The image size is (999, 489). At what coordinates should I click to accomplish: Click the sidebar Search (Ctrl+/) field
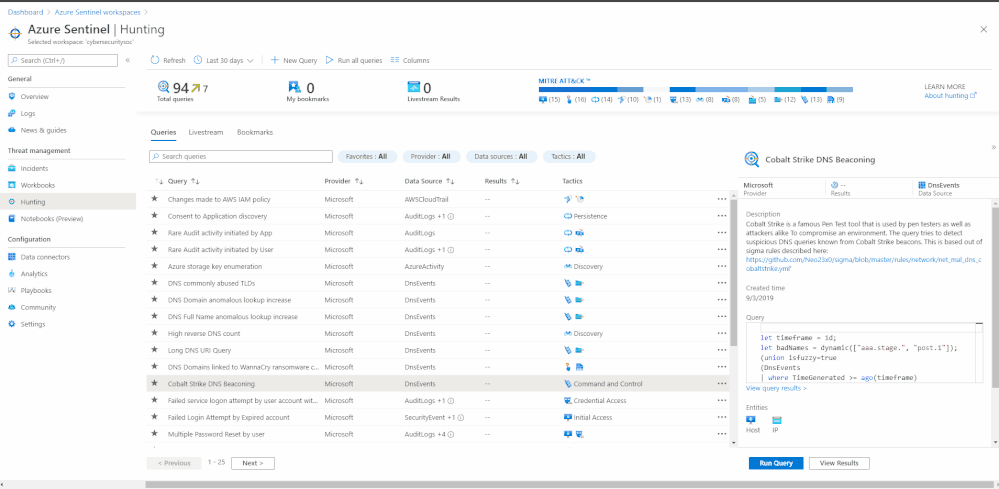(x=63, y=60)
